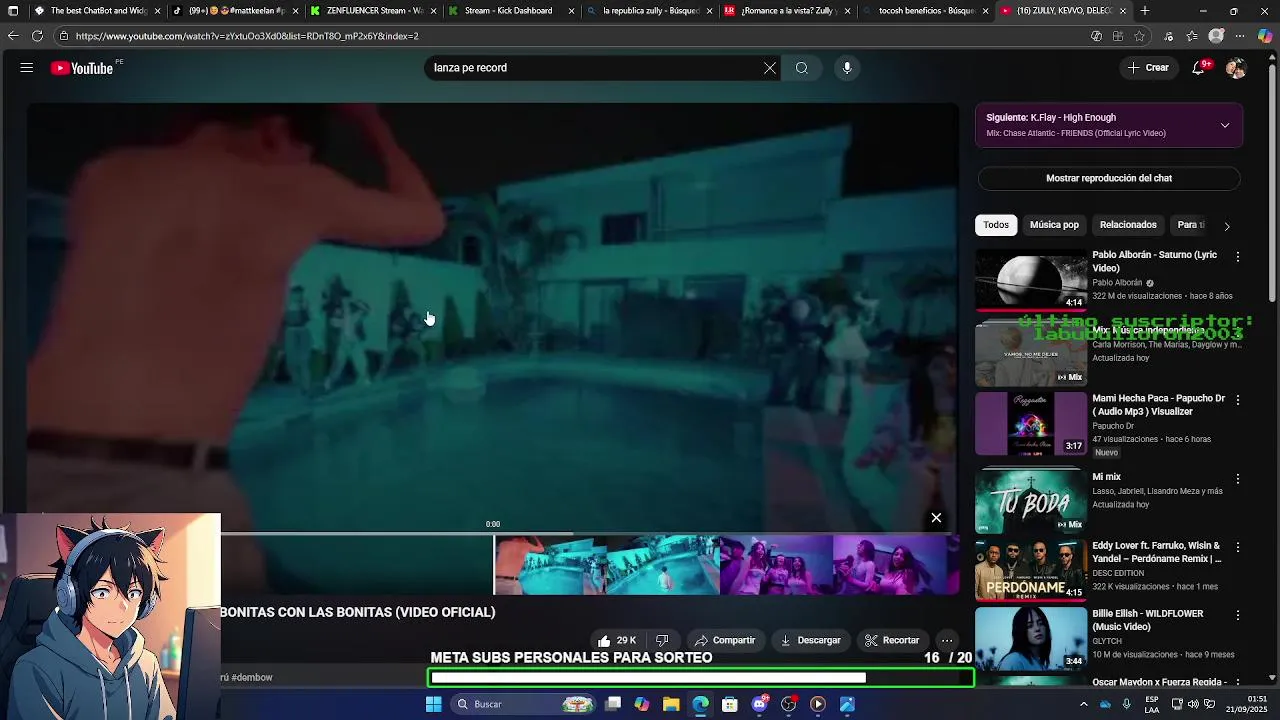The width and height of the screenshot is (1280, 720).
Task: Open the Billie Eilish WILDFLOWER thumbnail
Action: click(1031, 637)
